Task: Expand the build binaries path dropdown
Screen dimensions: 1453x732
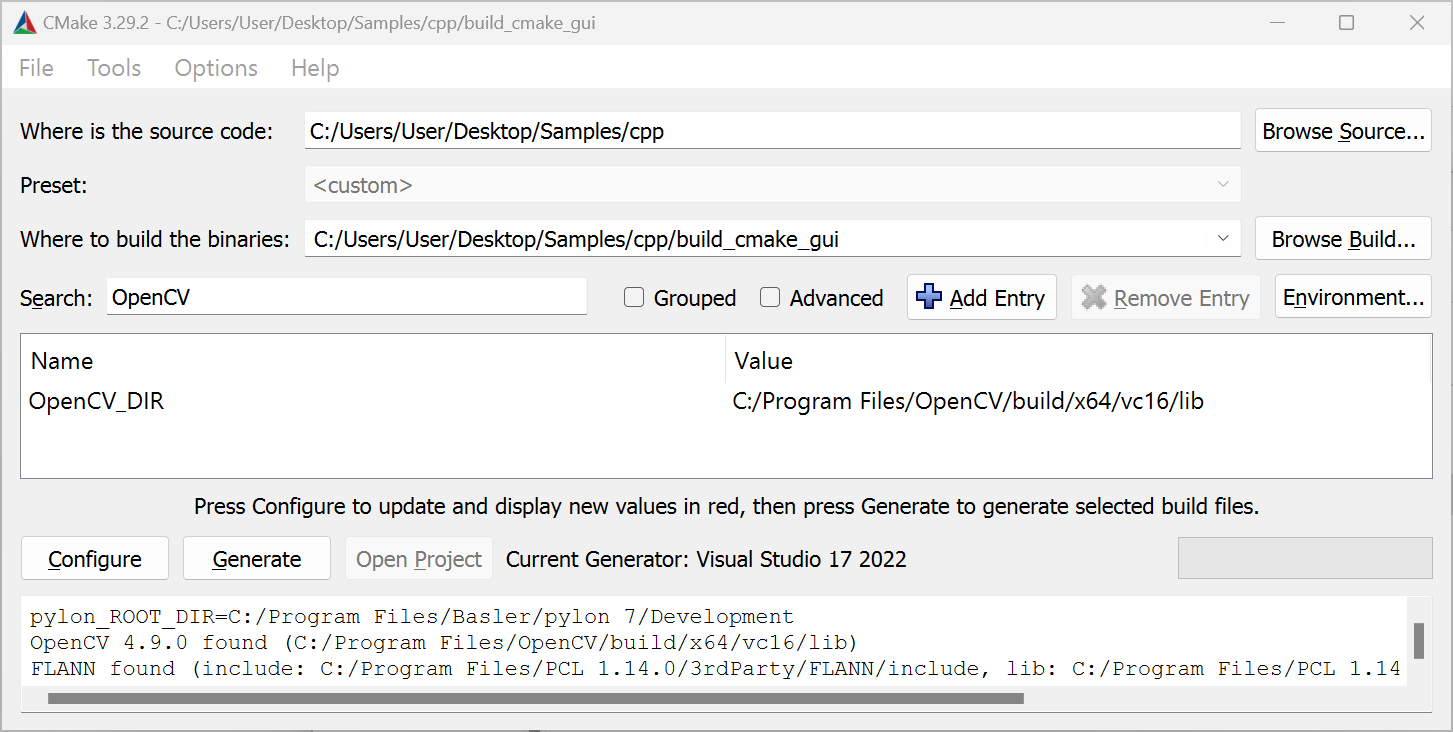Action: coord(1223,239)
